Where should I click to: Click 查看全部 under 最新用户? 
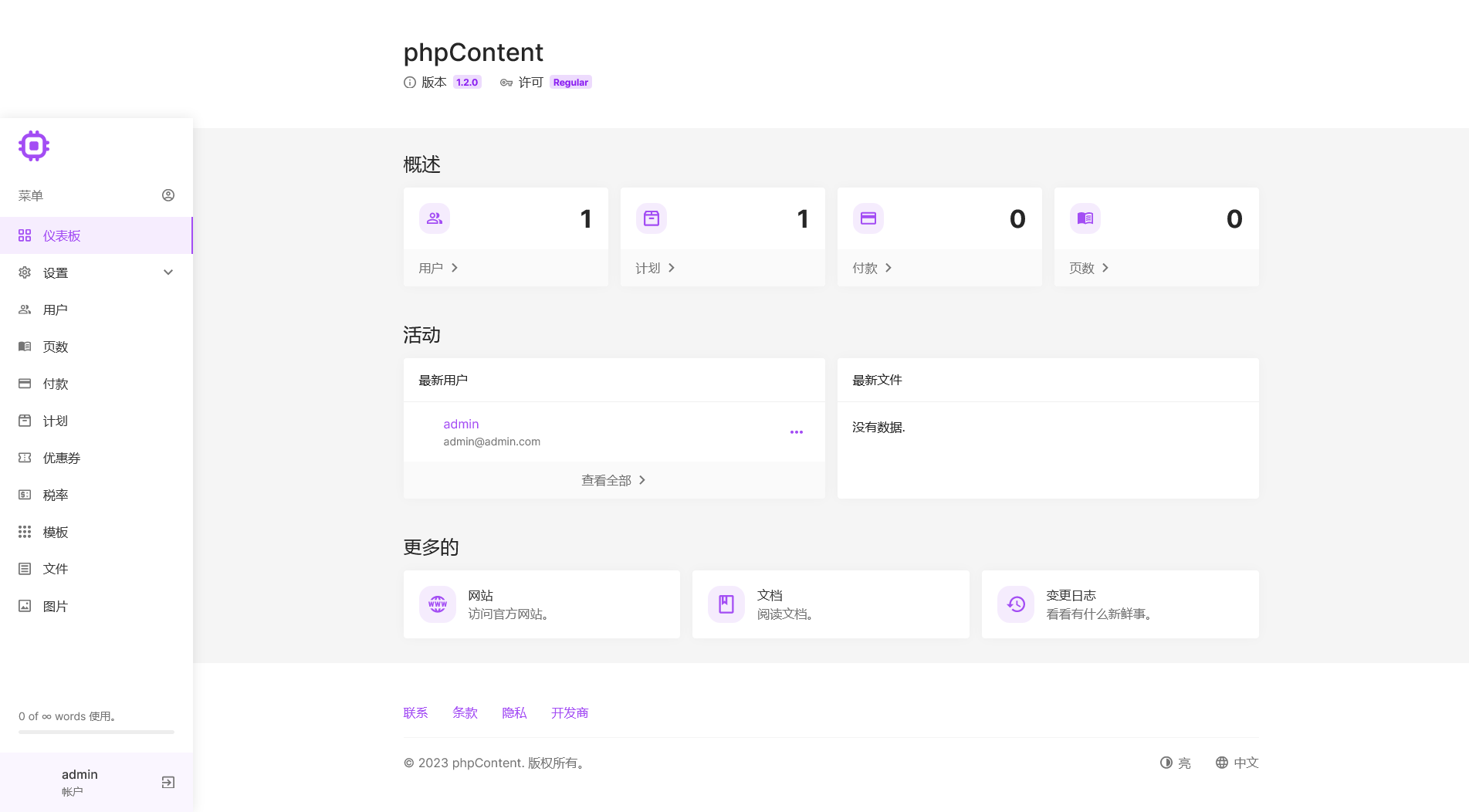(614, 480)
